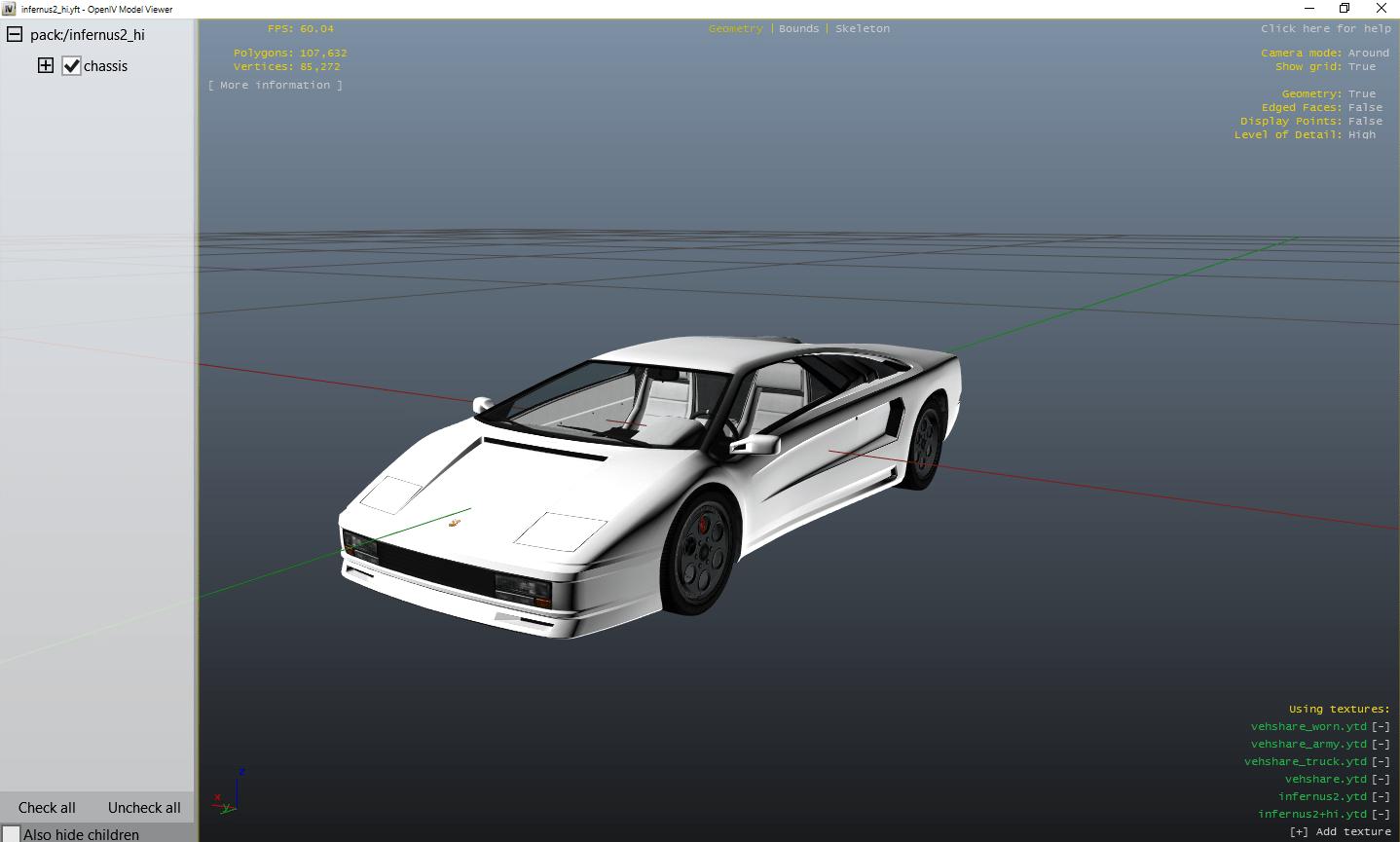Enable the Also hide children checkbox
This screenshot has width=1400, height=842.
point(11,834)
